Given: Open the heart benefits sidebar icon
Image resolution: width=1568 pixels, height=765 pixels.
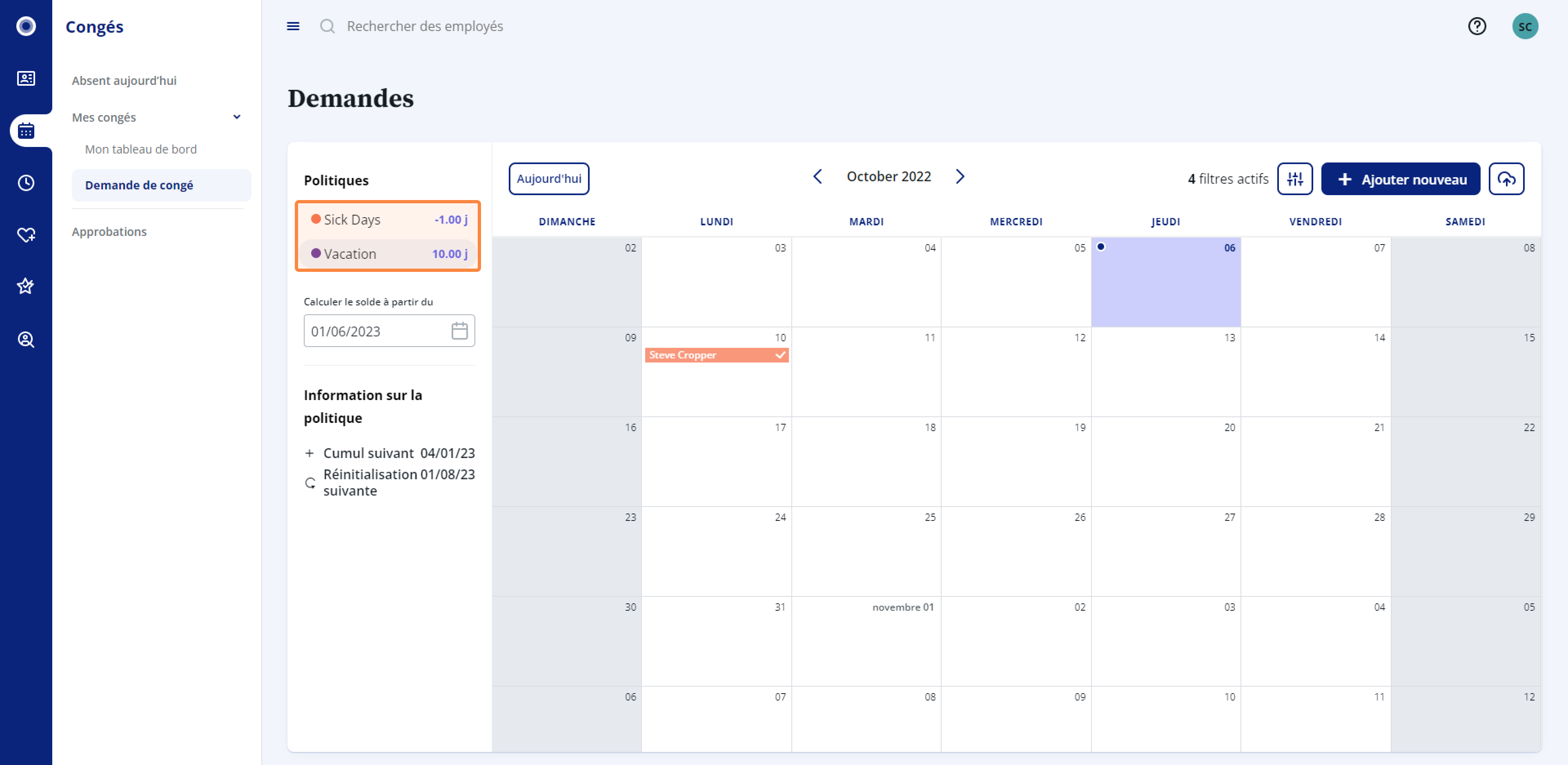Looking at the screenshot, I should click(x=26, y=235).
